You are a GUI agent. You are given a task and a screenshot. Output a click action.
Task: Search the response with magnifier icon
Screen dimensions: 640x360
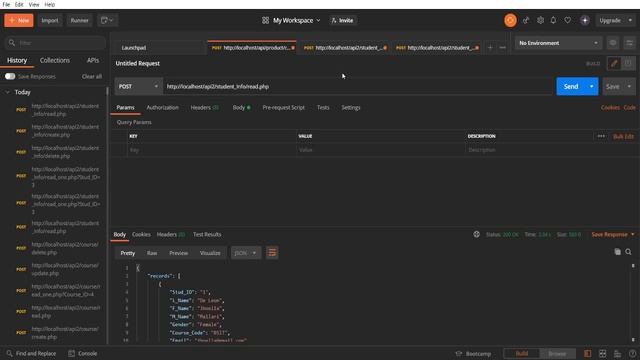click(629, 252)
